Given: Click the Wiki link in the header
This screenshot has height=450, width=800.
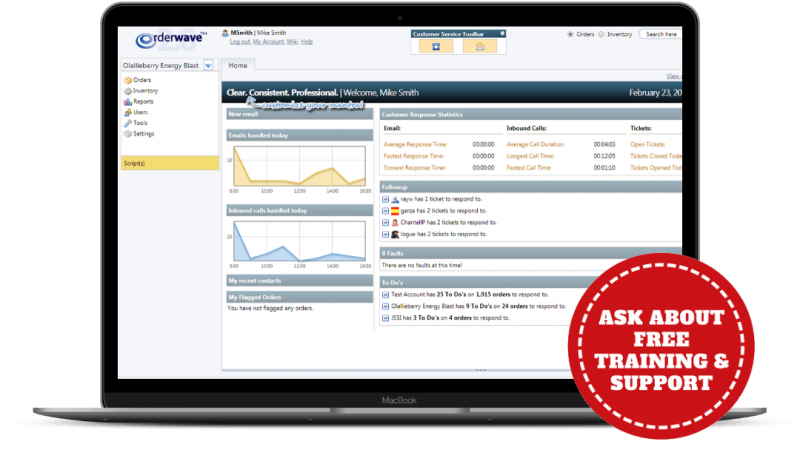Looking at the screenshot, I should tap(292, 42).
